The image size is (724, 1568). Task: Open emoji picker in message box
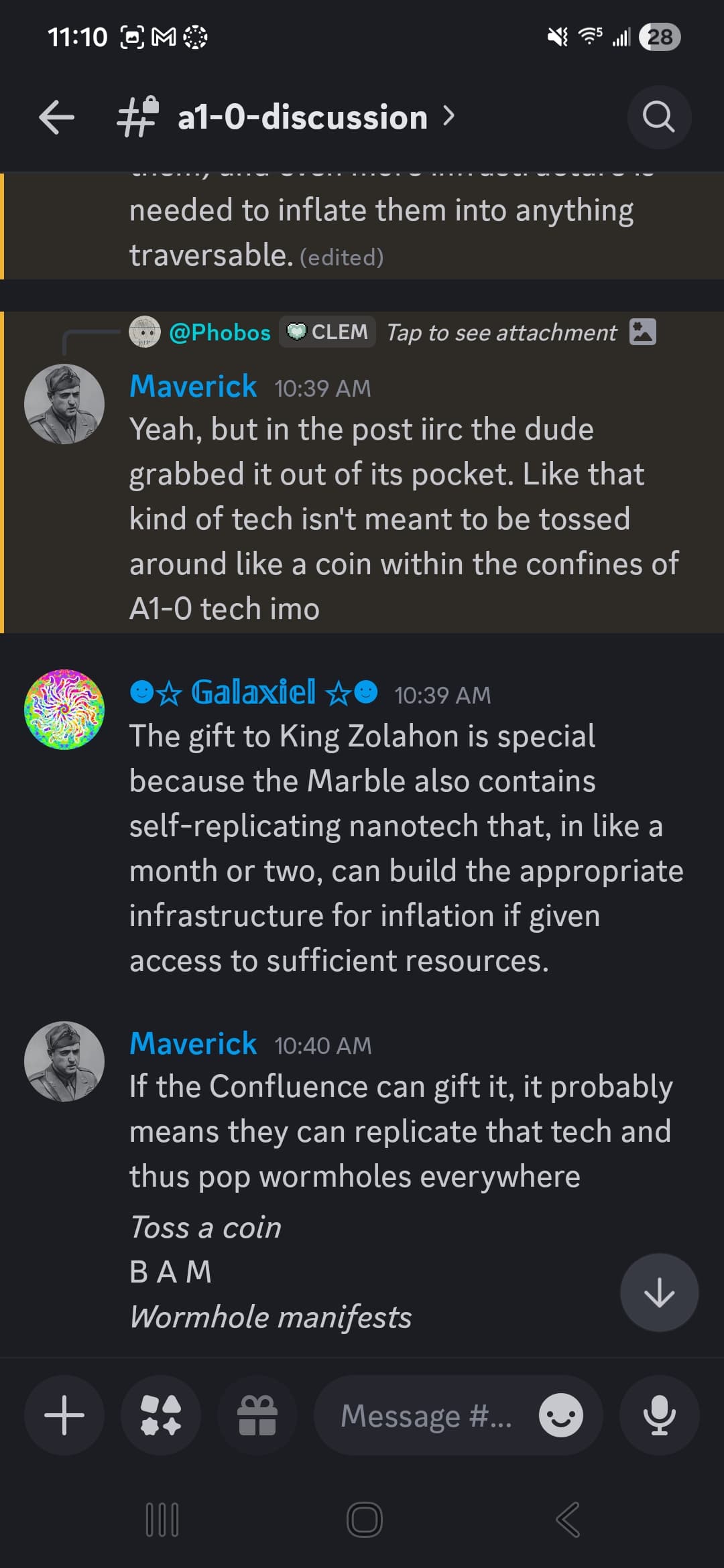click(560, 1415)
